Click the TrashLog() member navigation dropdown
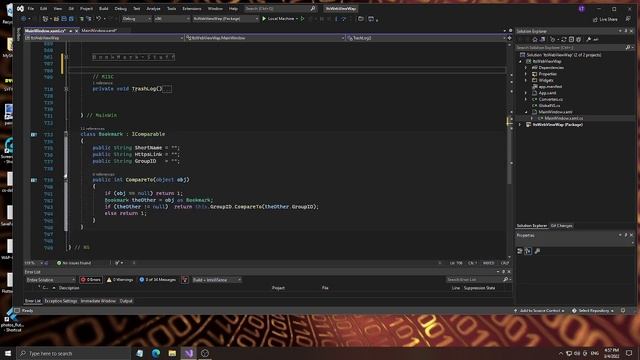 pos(425,38)
